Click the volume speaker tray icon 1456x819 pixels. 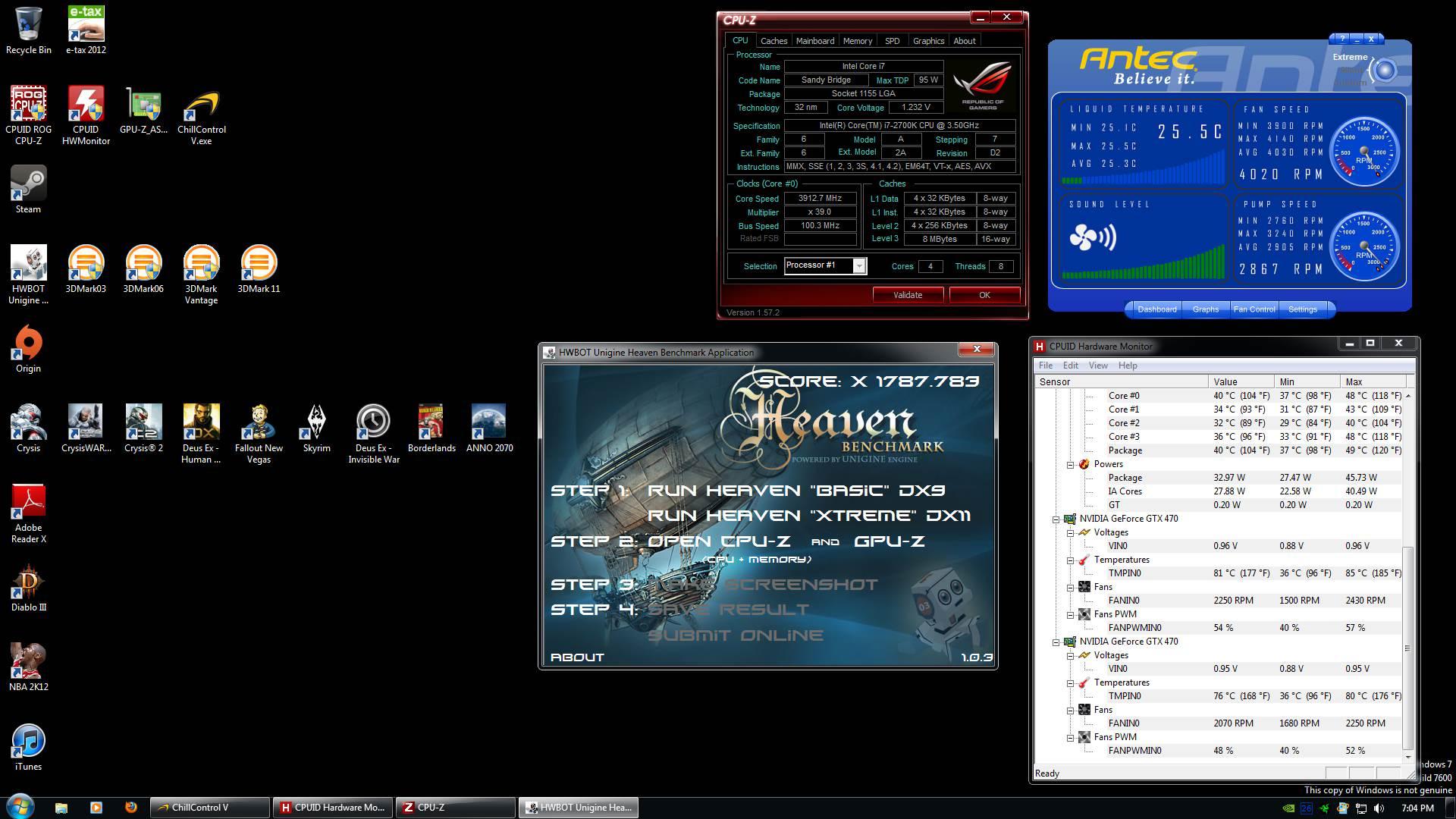pos(1379,808)
